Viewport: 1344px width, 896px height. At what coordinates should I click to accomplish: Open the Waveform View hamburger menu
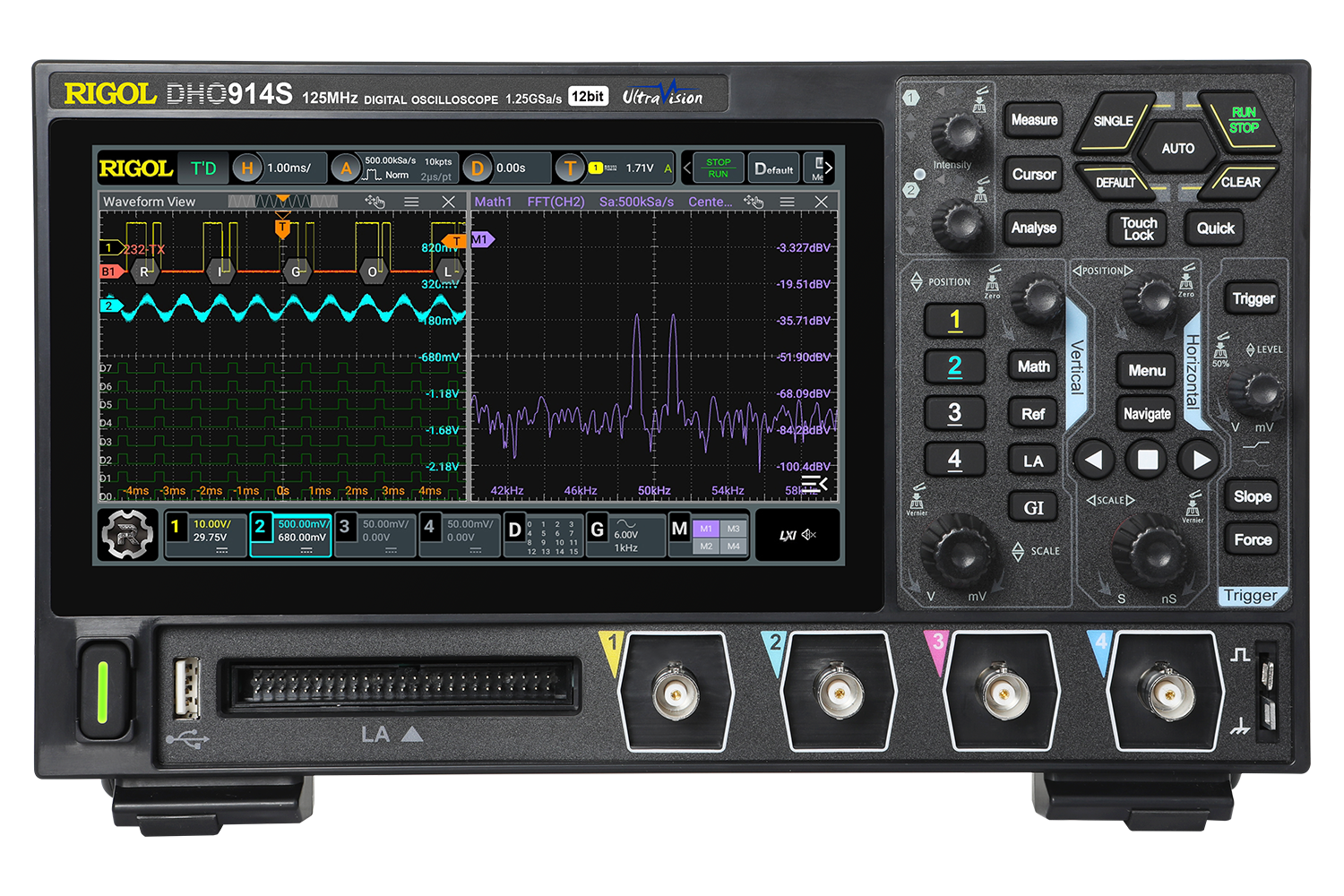[x=411, y=202]
